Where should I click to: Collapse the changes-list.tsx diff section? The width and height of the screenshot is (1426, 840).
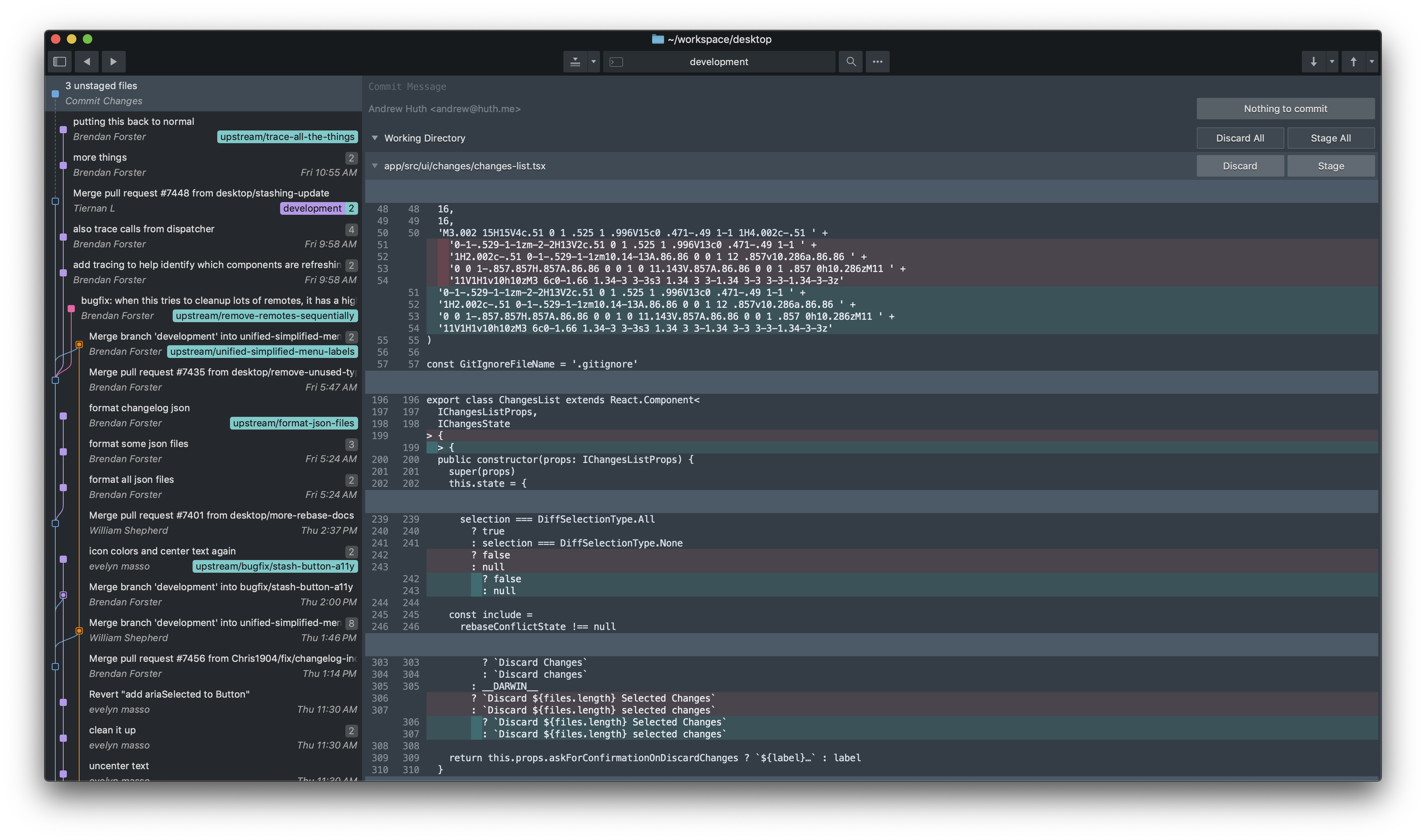[375, 166]
